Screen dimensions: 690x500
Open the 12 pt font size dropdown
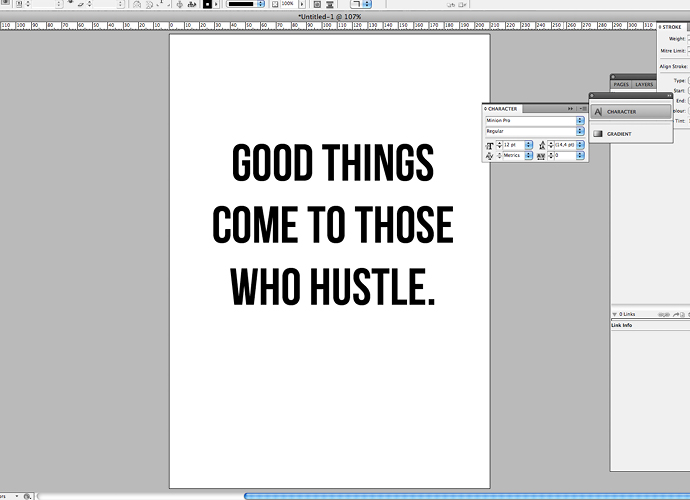pyautogui.click(x=529, y=145)
